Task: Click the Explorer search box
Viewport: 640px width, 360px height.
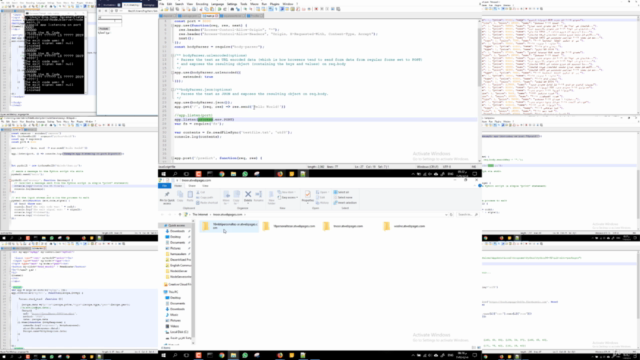Action: [467, 214]
